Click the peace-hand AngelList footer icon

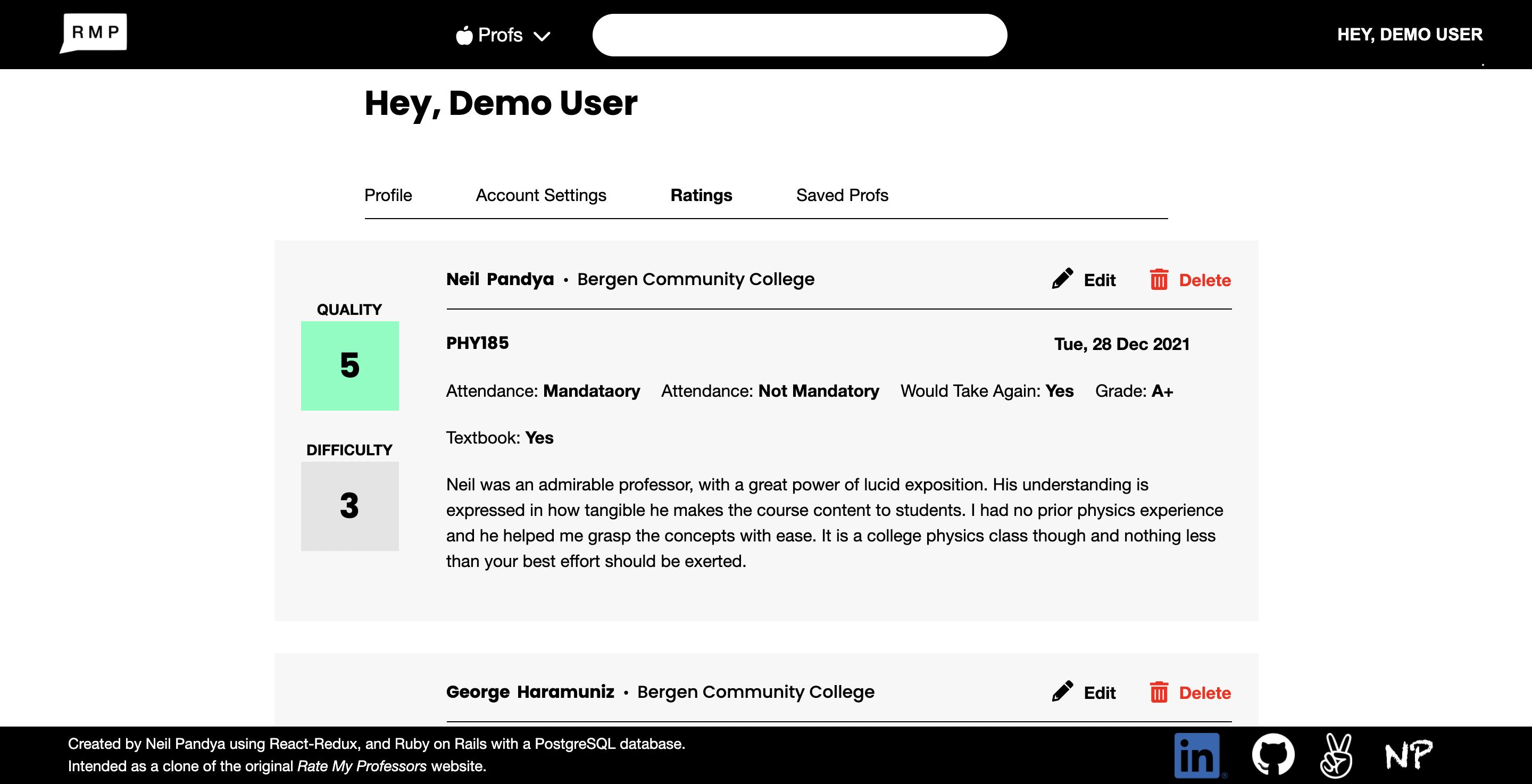tap(1337, 755)
